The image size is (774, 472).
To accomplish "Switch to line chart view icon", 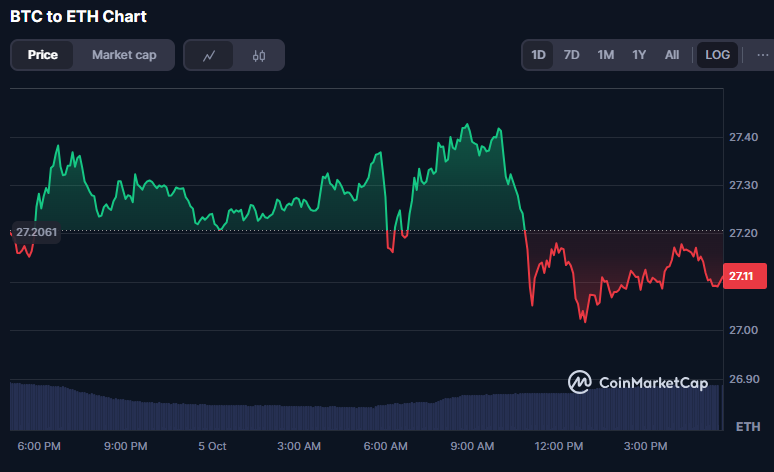I will coord(209,56).
